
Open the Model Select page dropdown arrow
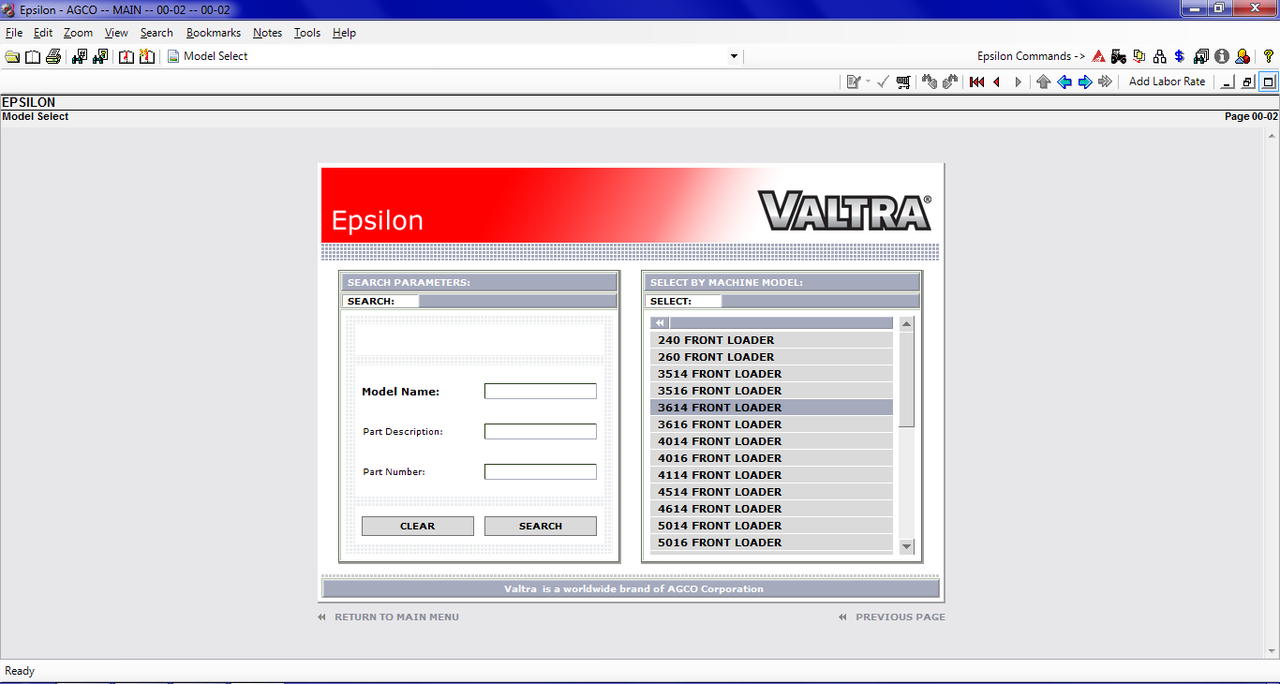[x=734, y=57]
